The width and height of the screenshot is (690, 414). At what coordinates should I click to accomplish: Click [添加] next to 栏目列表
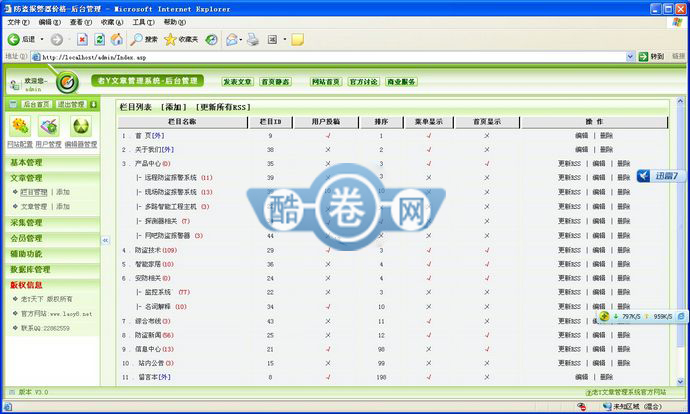[174, 107]
